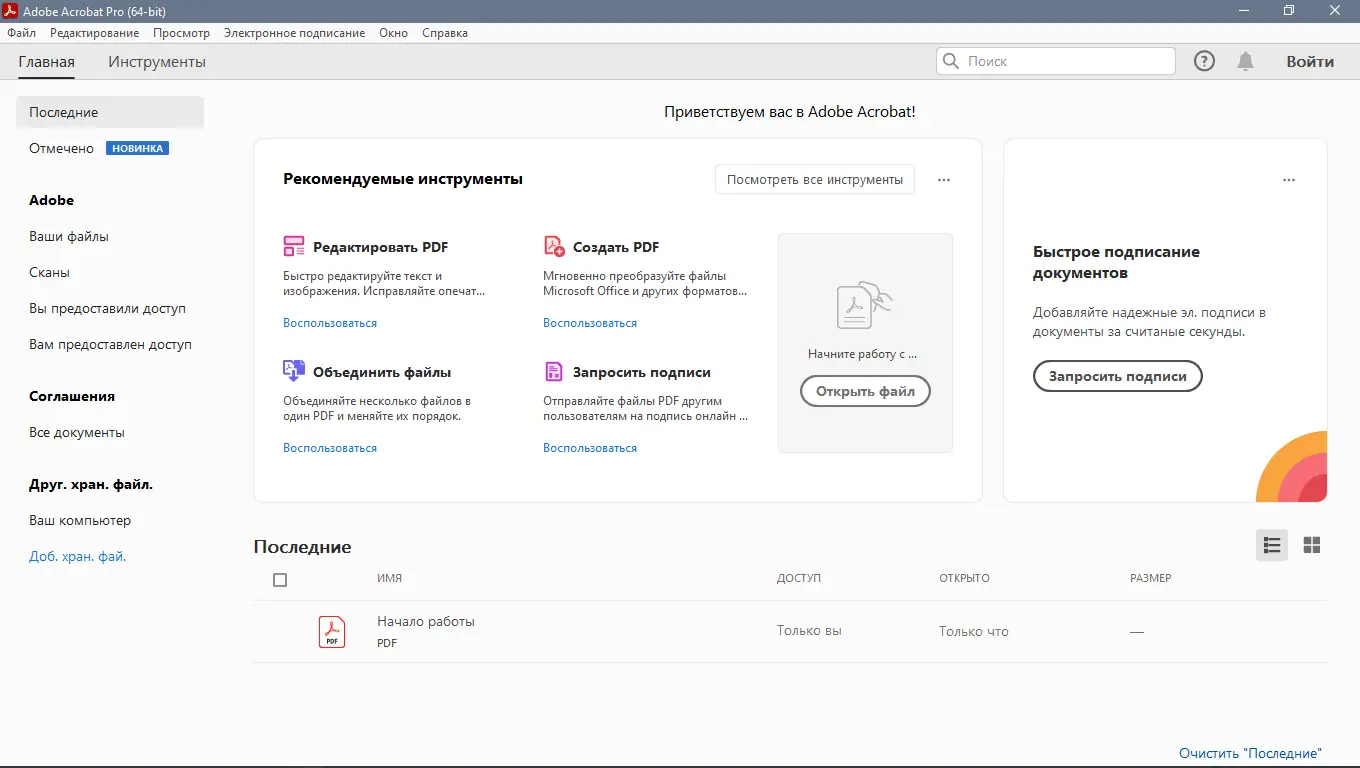Click the Объединить файлы tool icon
This screenshot has width=1360, height=768.
click(293, 370)
